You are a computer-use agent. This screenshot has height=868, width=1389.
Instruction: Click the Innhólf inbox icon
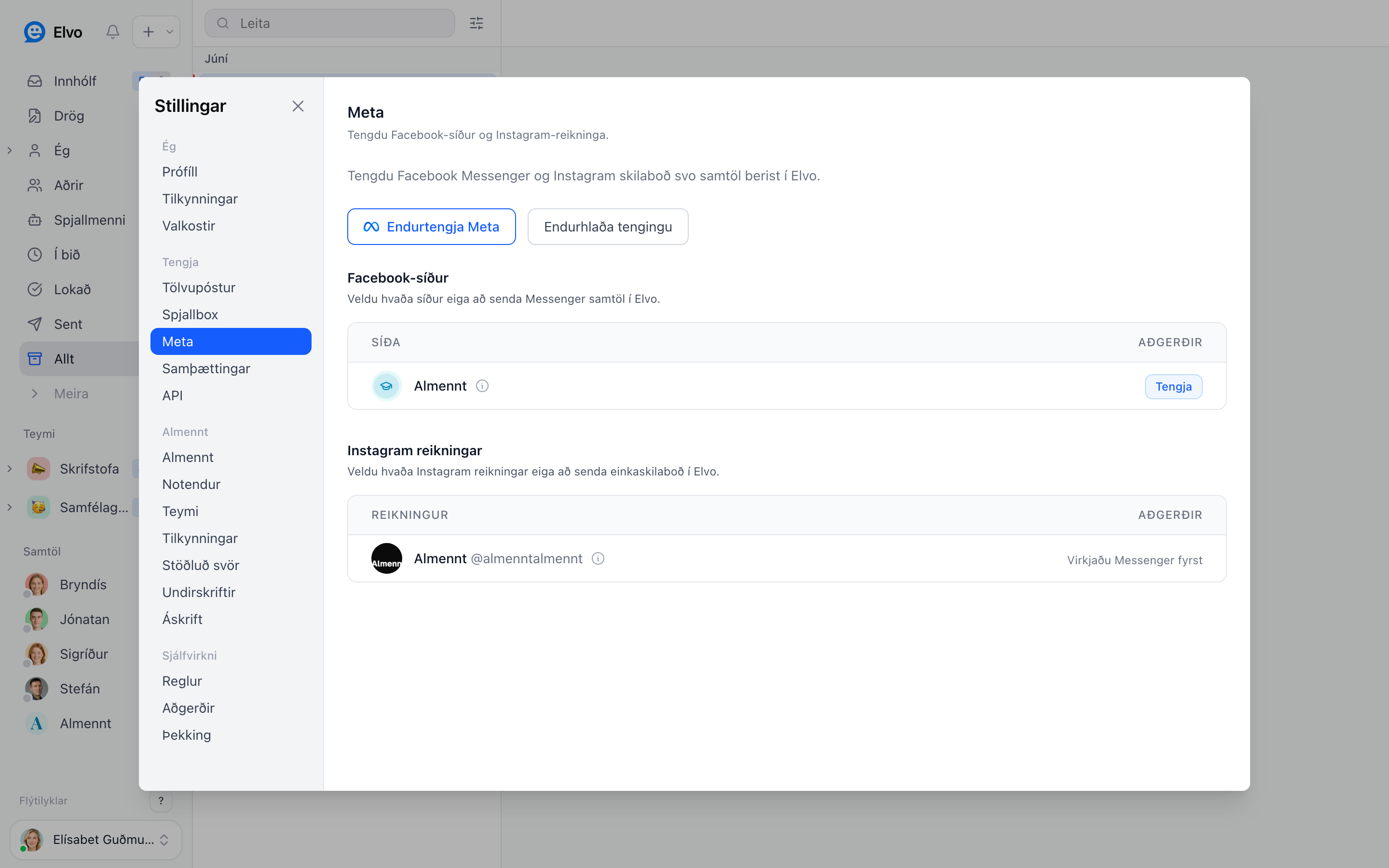35,81
